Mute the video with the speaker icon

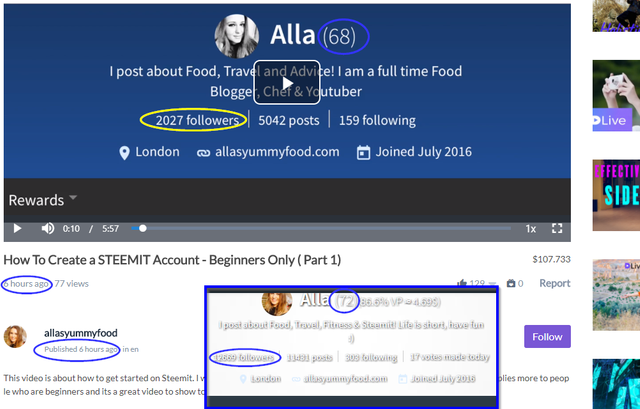(48, 228)
